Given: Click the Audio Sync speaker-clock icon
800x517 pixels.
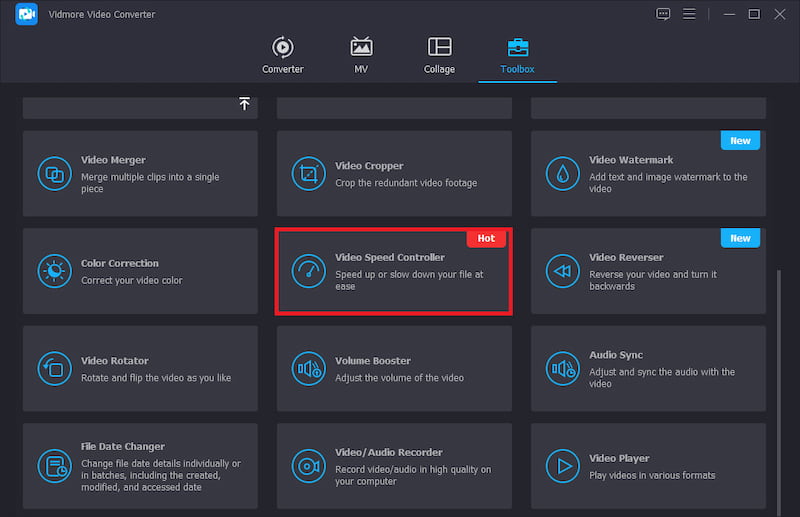Looking at the screenshot, I should coord(563,368).
